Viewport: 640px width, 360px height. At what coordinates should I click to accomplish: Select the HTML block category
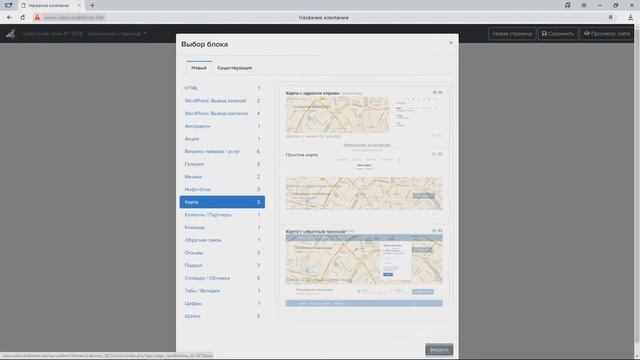[222, 88]
